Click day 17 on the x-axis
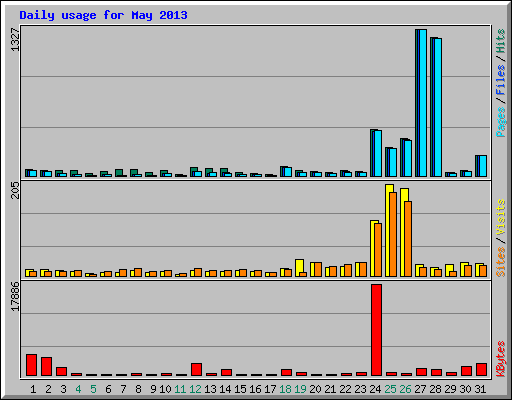 pos(270,389)
